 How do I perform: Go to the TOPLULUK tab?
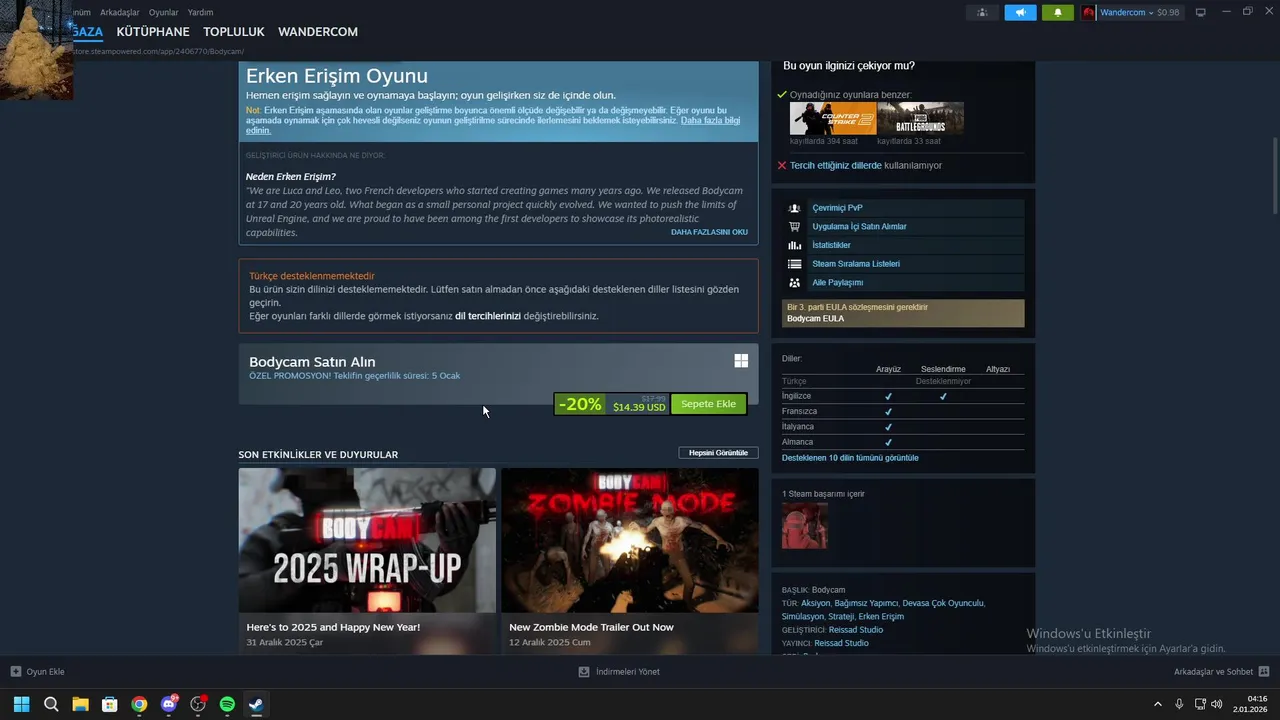tap(234, 32)
